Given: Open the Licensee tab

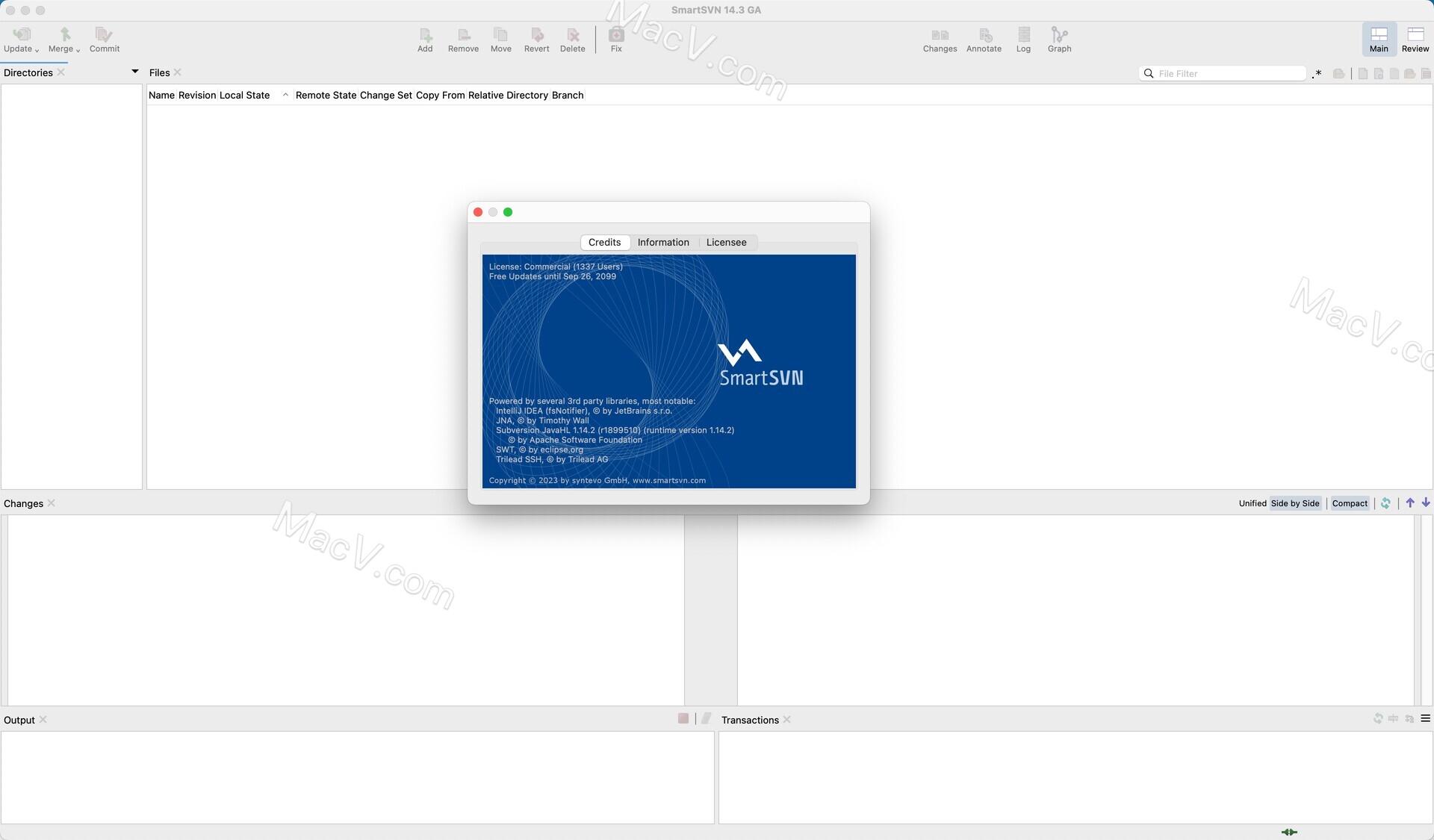Looking at the screenshot, I should pyautogui.click(x=726, y=242).
